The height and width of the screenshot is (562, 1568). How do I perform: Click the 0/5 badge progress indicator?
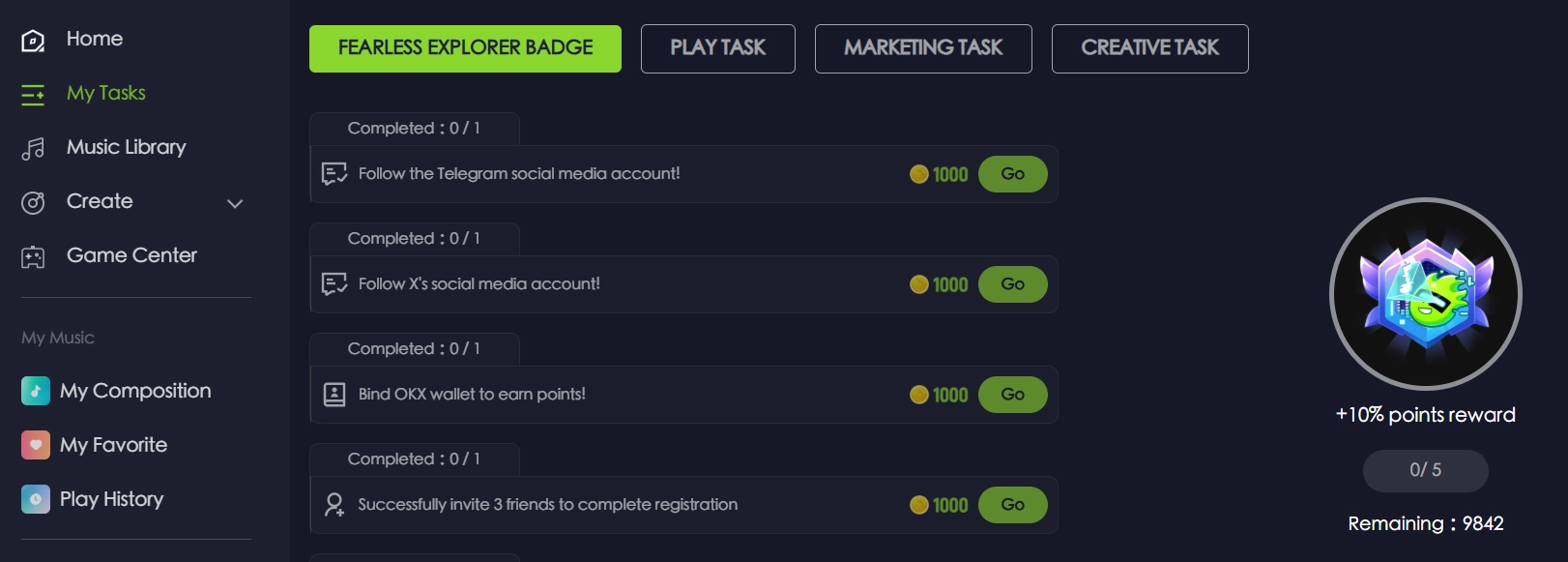click(x=1425, y=470)
